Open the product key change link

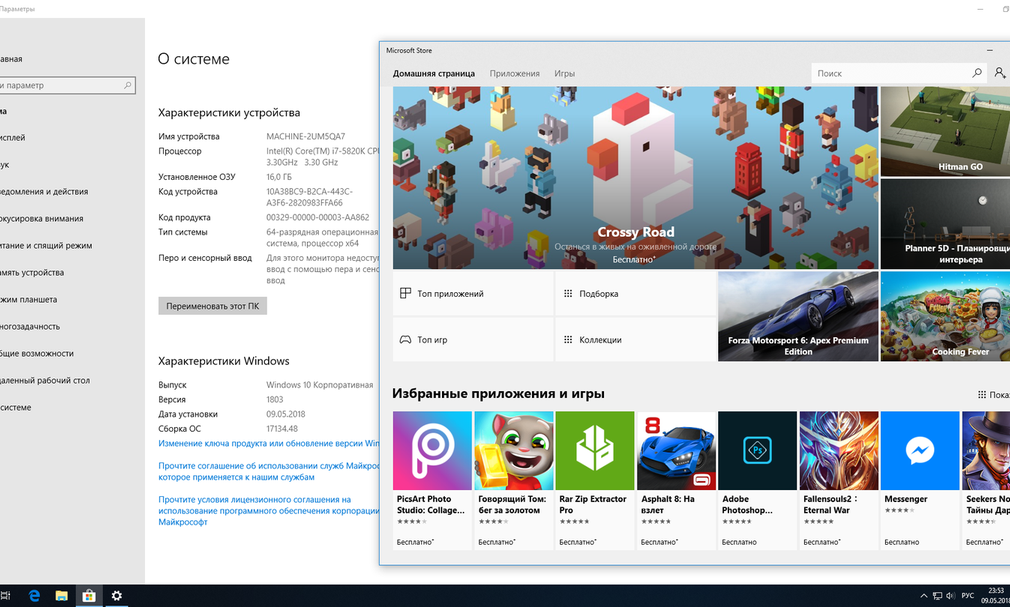(269, 443)
